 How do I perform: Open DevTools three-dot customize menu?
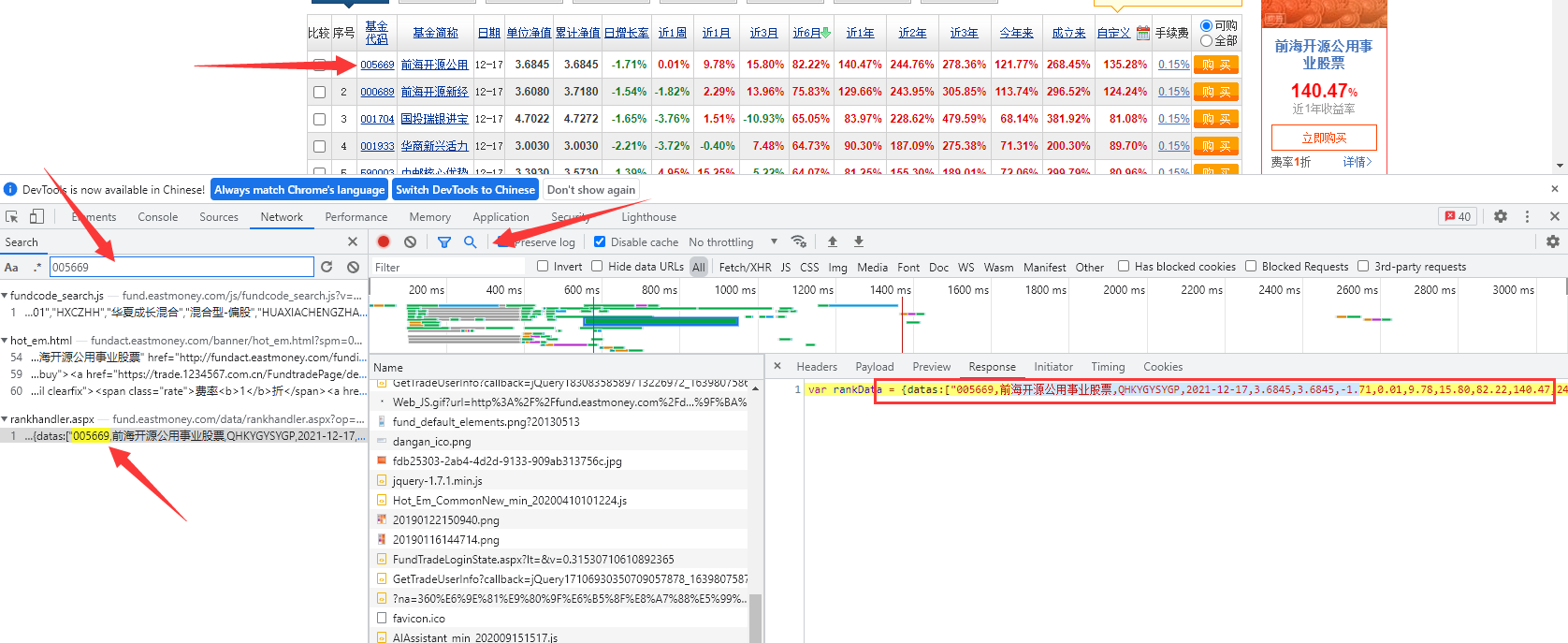point(1528,216)
